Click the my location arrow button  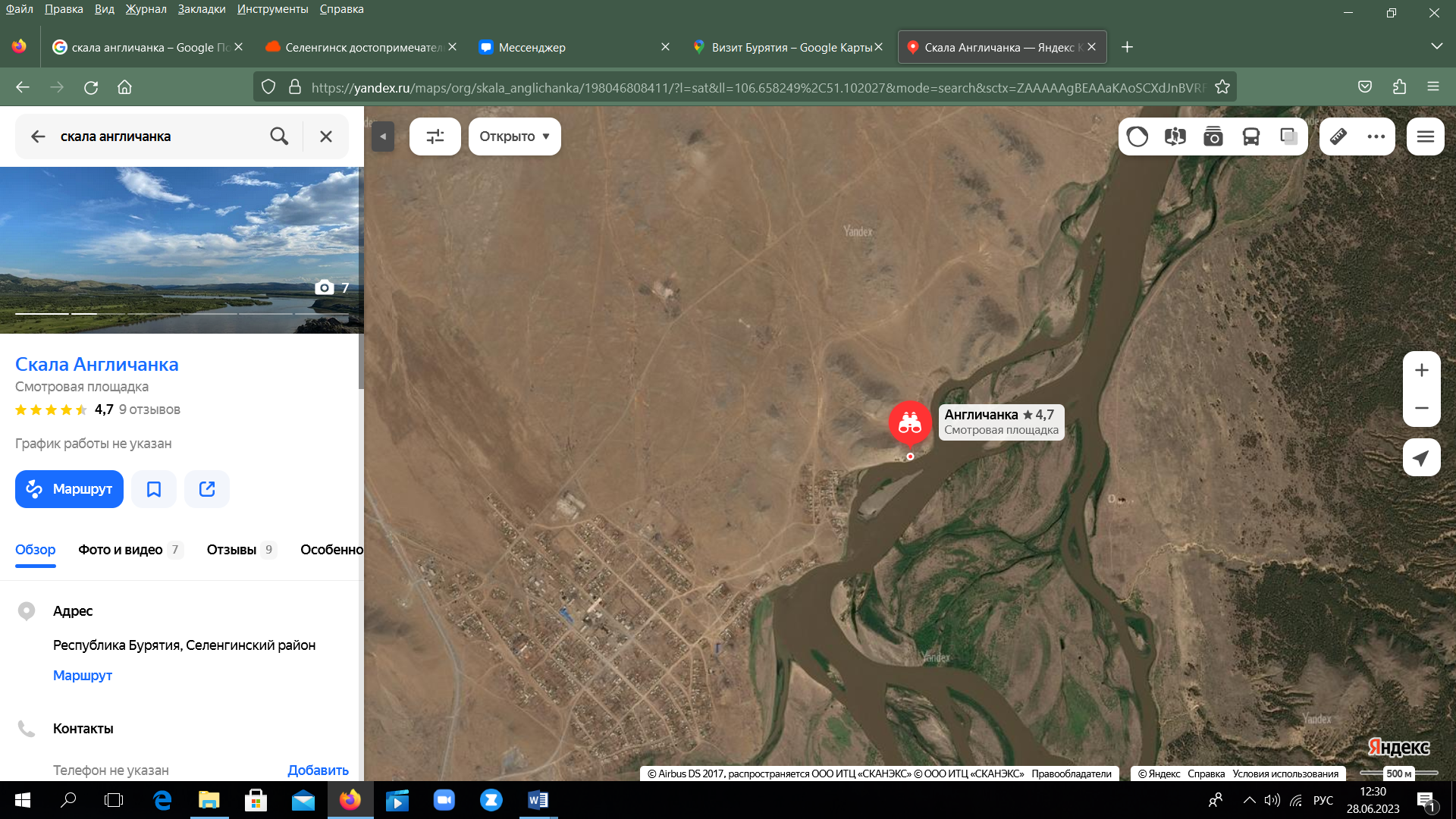click(1422, 457)
